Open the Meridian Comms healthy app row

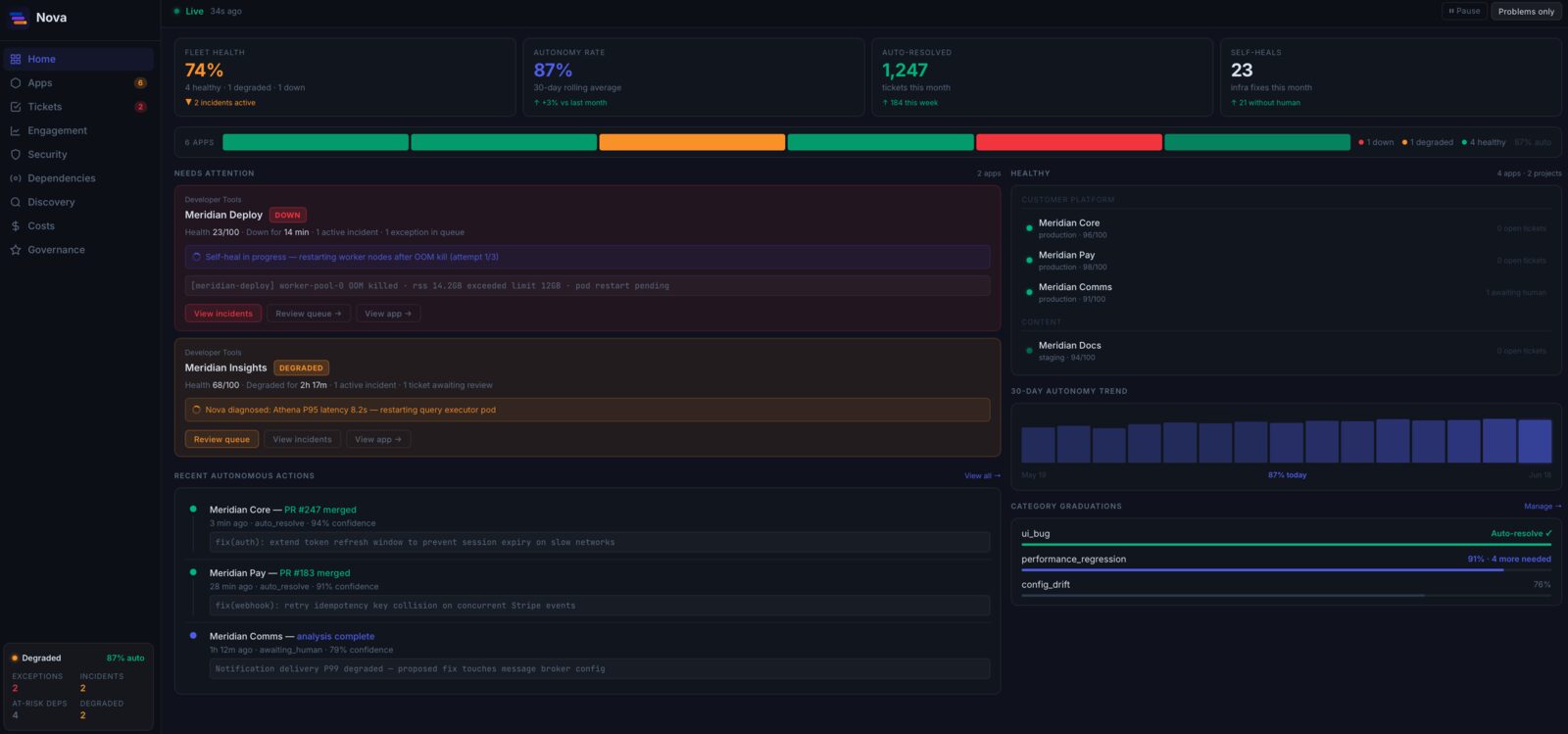tap(1286, 293)
